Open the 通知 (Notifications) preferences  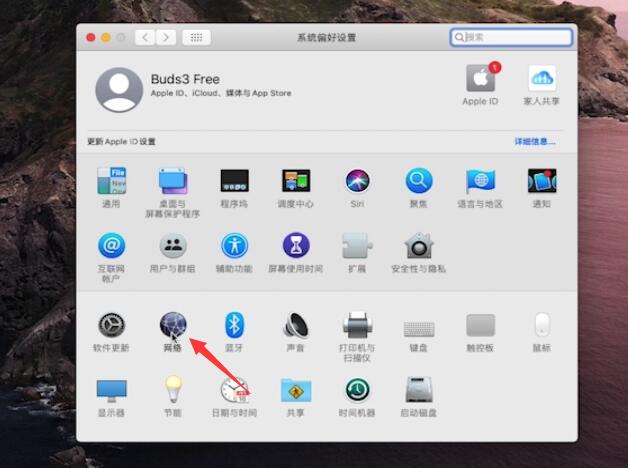(x=541, y=181)
